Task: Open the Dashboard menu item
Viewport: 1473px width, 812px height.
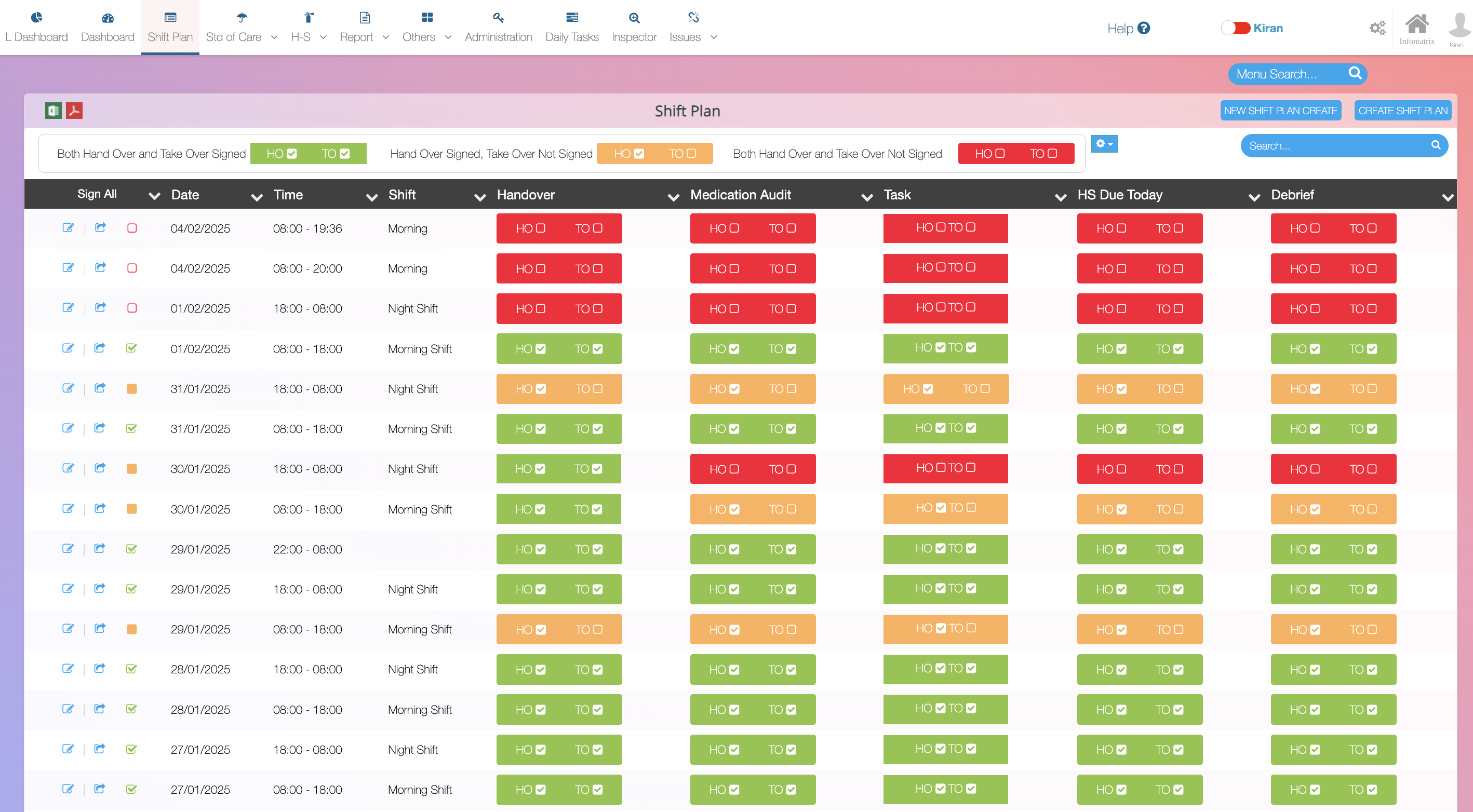Action: coord(108,27)
